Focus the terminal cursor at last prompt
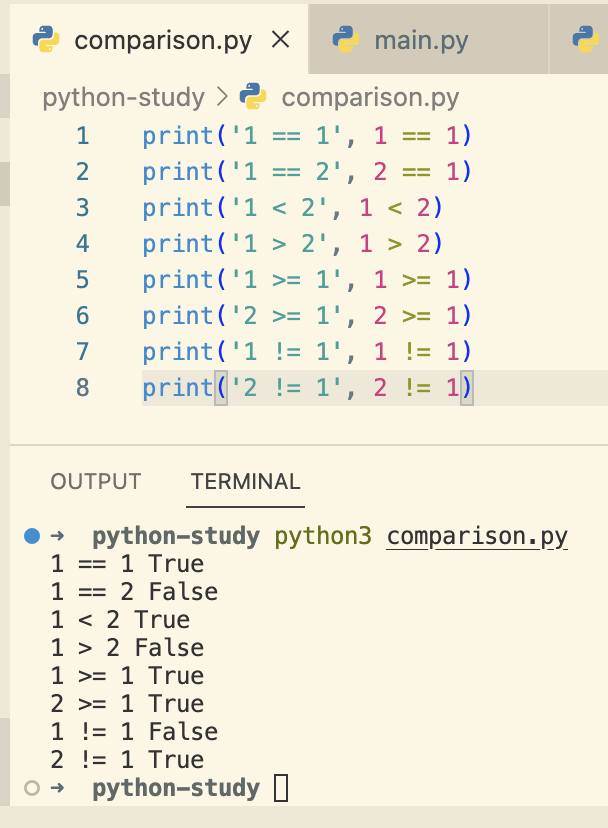The height and width of the screenshot is (828, 608). coord(281,788)
